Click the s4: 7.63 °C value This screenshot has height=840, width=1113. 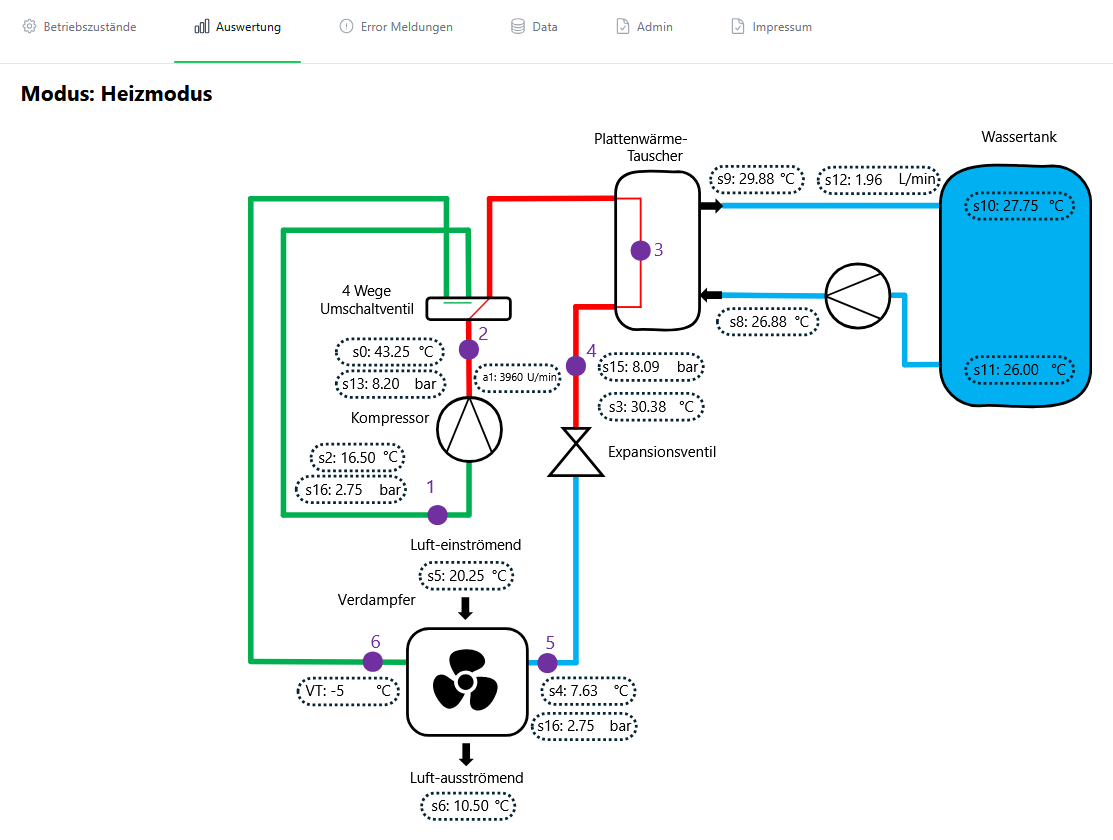(588, 691)
